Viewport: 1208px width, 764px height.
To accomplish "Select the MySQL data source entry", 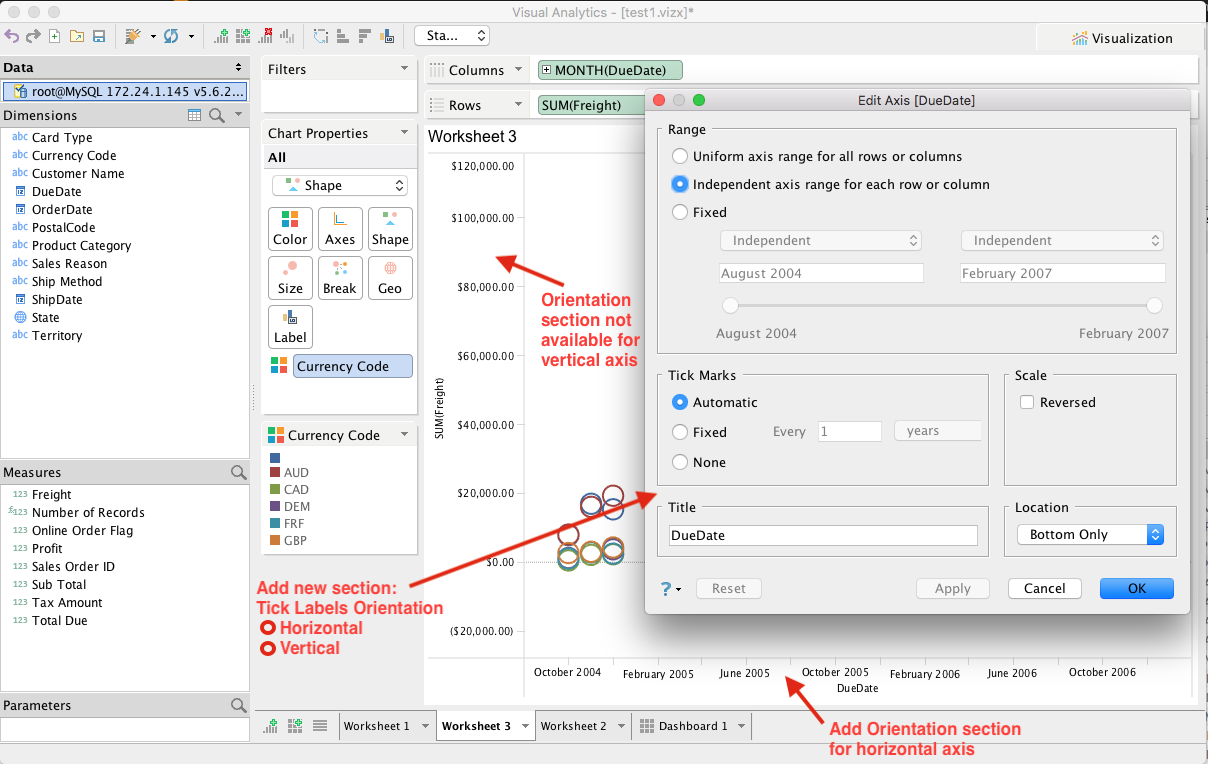I will [x=125, y=91].
